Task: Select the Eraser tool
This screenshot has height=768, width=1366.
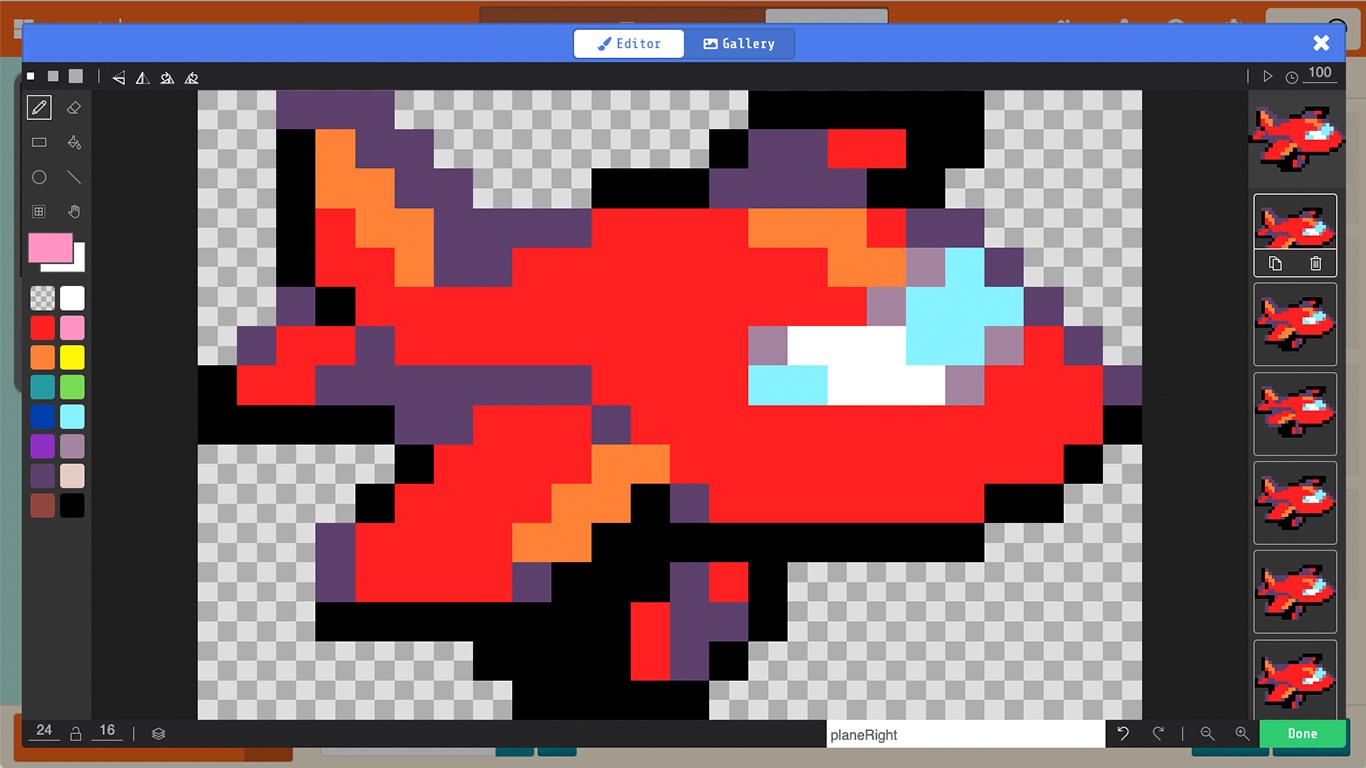Action: (x=73, y=107)
